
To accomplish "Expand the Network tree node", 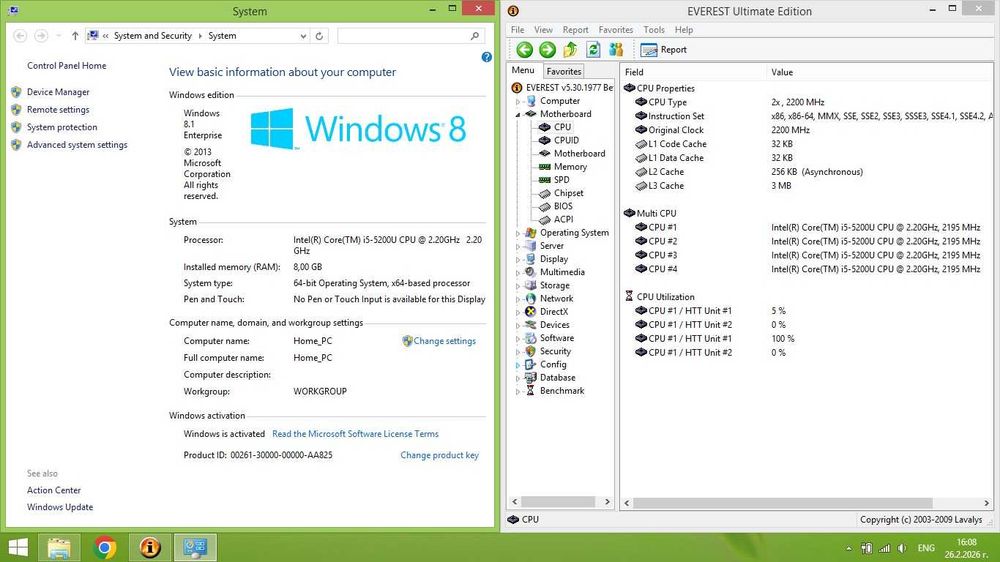I will point(518,299).
